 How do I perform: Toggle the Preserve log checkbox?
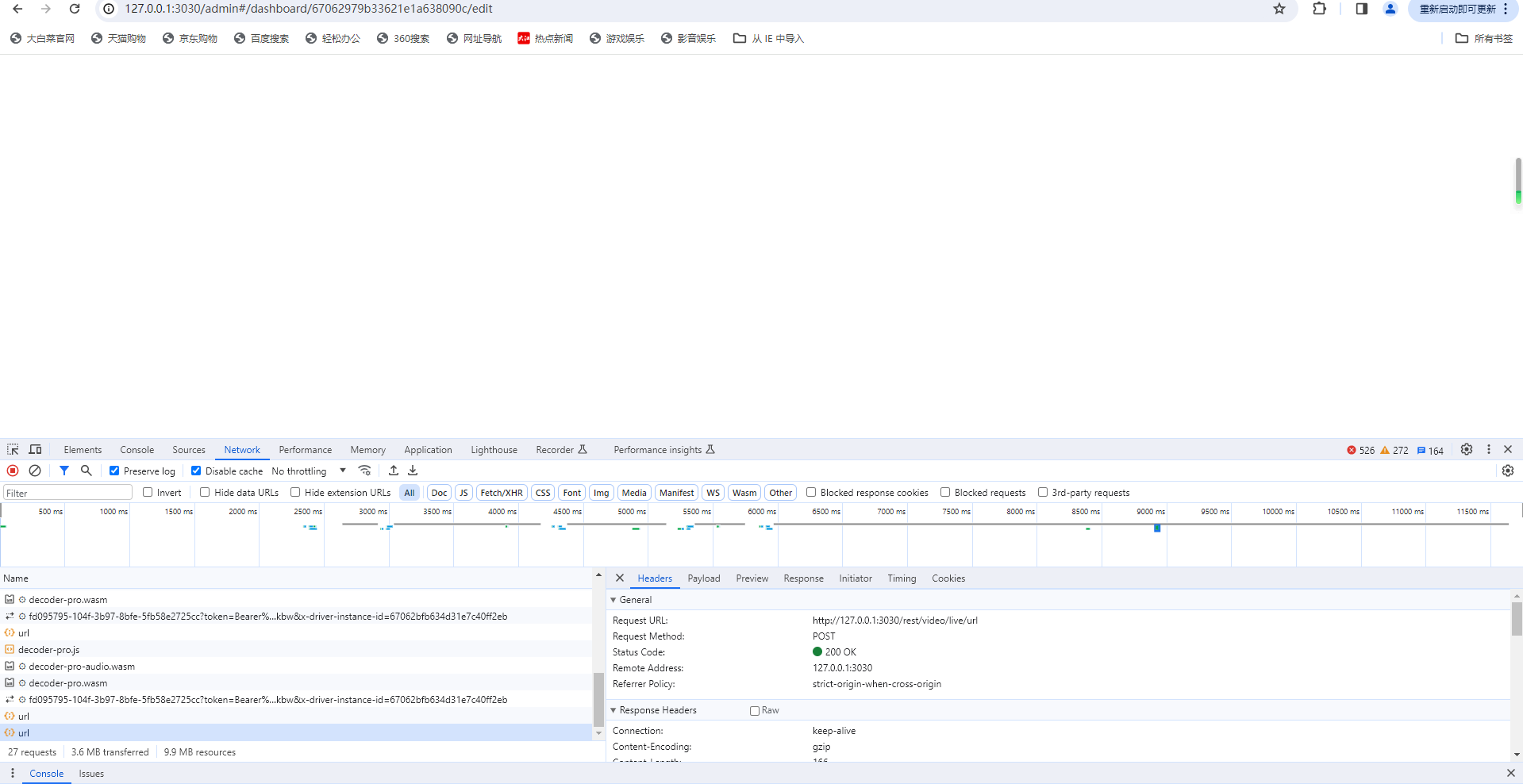click(114, 471)
